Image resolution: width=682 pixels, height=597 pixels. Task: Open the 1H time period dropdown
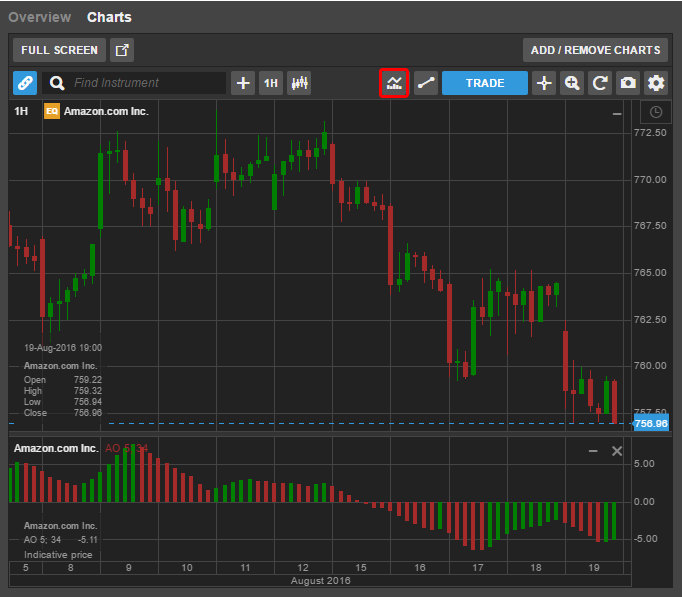(271, 83)
